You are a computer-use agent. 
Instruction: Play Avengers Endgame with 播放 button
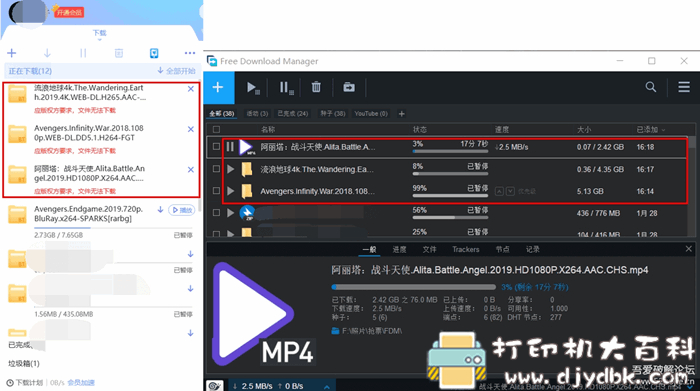(x=182, y=210)
